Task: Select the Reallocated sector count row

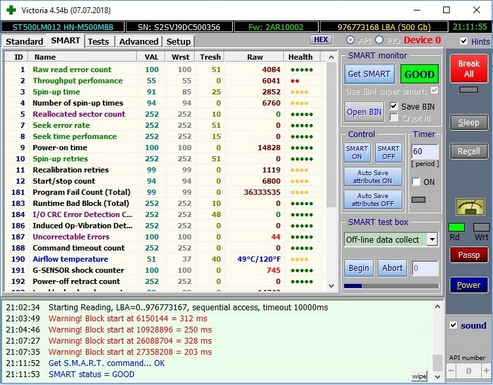Action: pyautogui.click(x=165, y=114)
